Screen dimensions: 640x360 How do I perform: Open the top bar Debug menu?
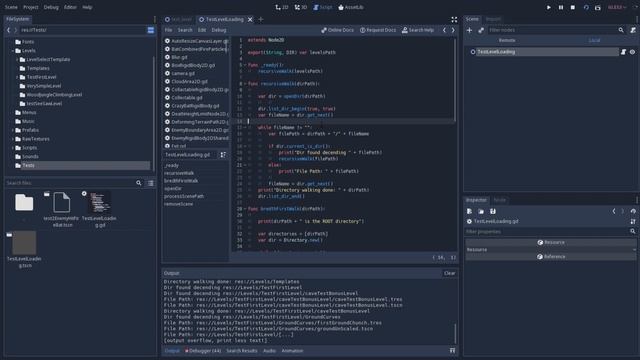[51, 7]
